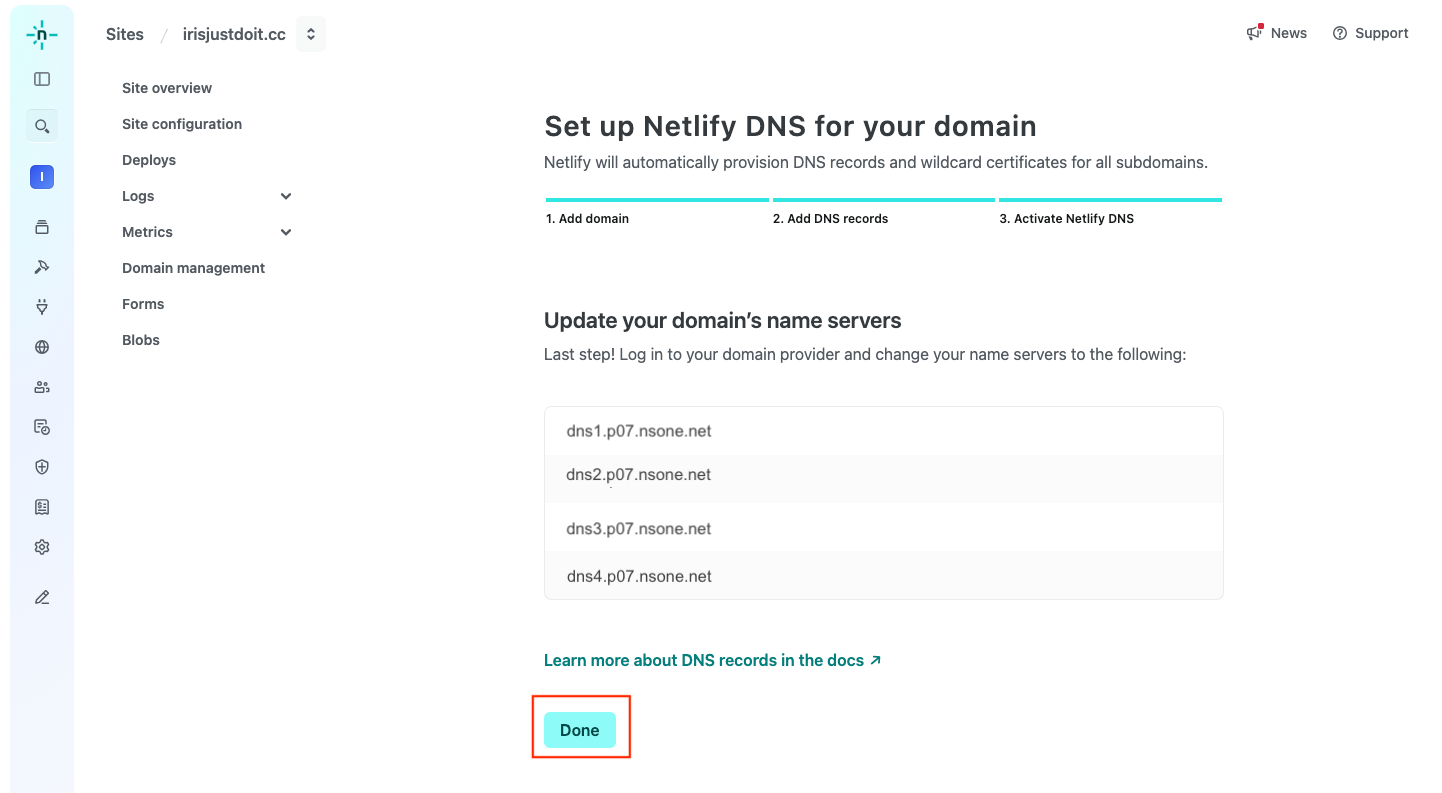Expand the Metrics submenu
The image size is (1442, 793).
[286, 232]
